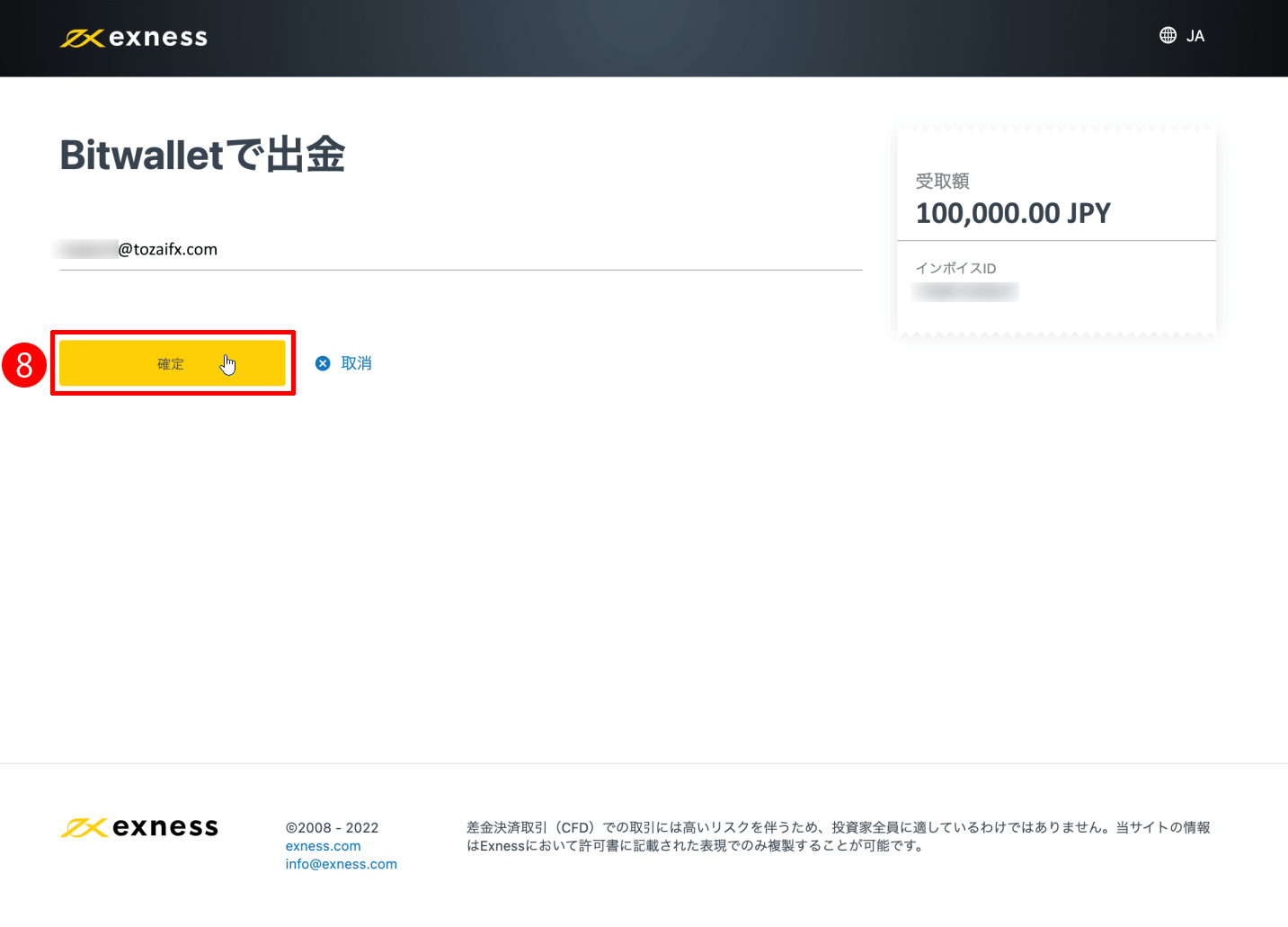Click the Bitwalletで出金 page heading

(x=202, y=155)
